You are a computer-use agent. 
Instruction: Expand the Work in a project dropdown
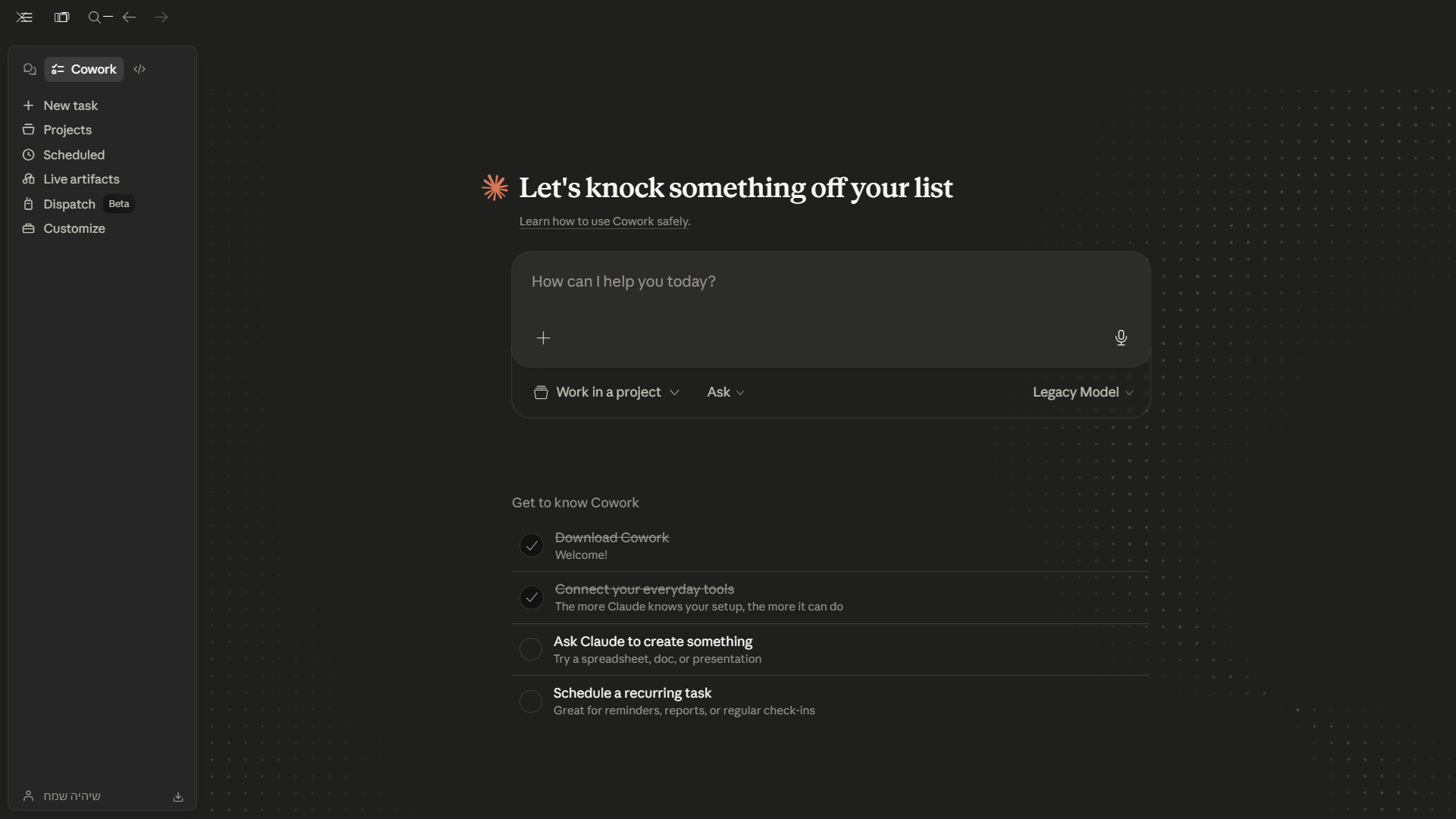(607, 392)
